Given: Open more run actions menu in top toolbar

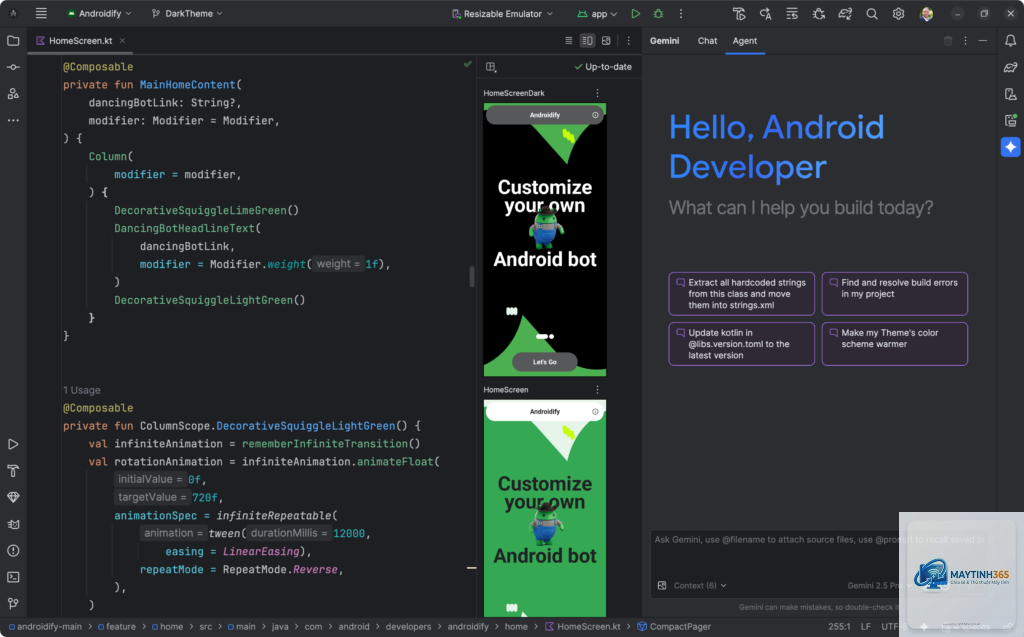Looking at the screenshot, I should click(680, 13).
